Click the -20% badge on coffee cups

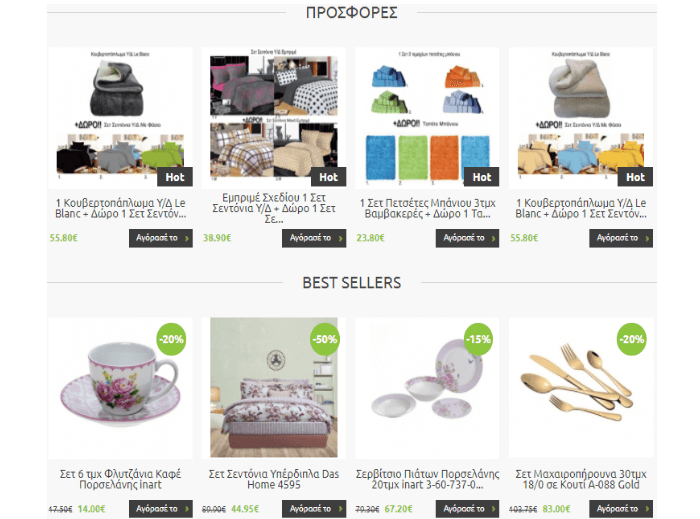171,339
